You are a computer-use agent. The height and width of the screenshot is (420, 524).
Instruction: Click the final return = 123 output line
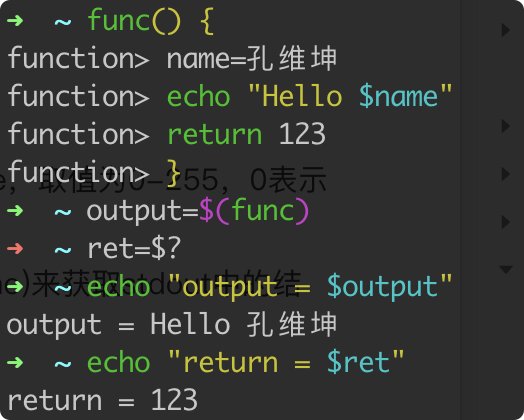coord(102,400)
